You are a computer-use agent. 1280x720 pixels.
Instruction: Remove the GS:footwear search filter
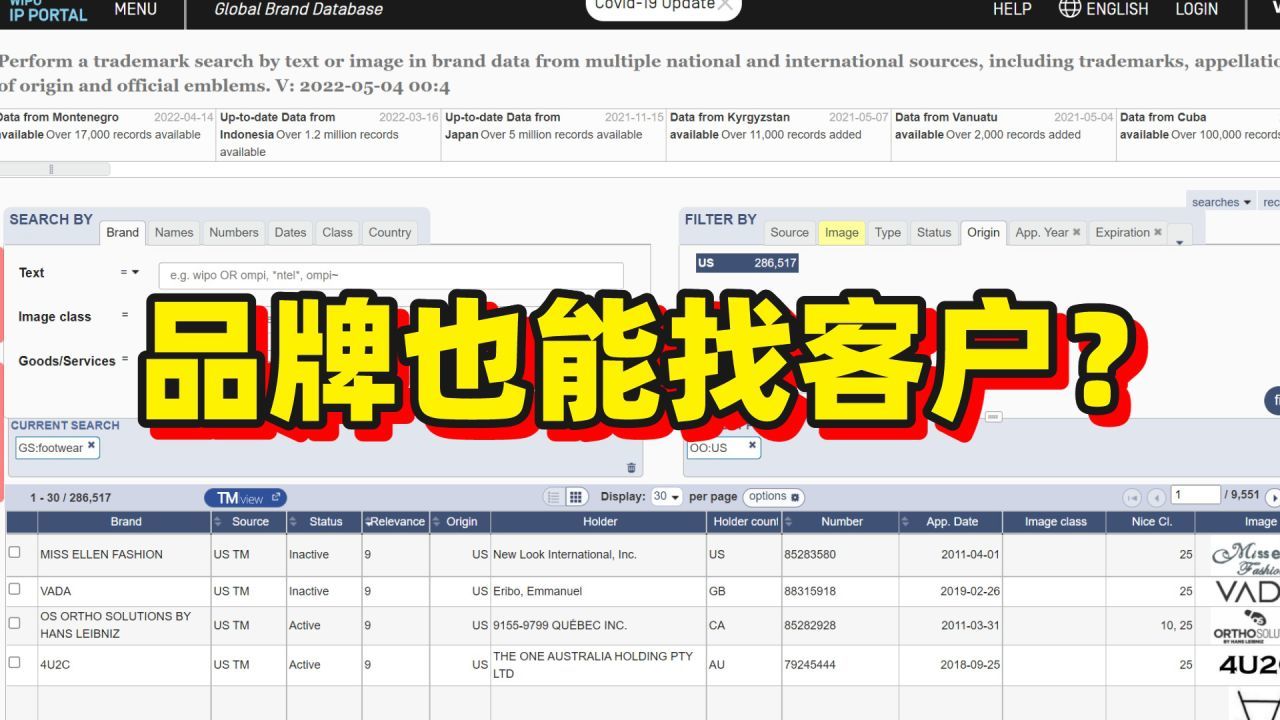91,446
